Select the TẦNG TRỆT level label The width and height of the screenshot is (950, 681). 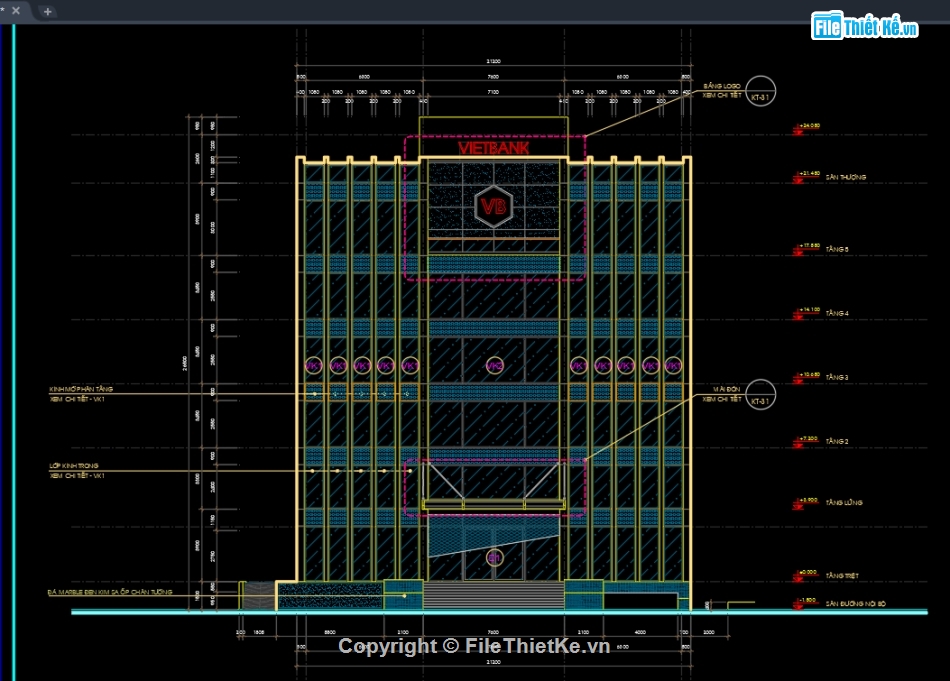pos(842,576)
